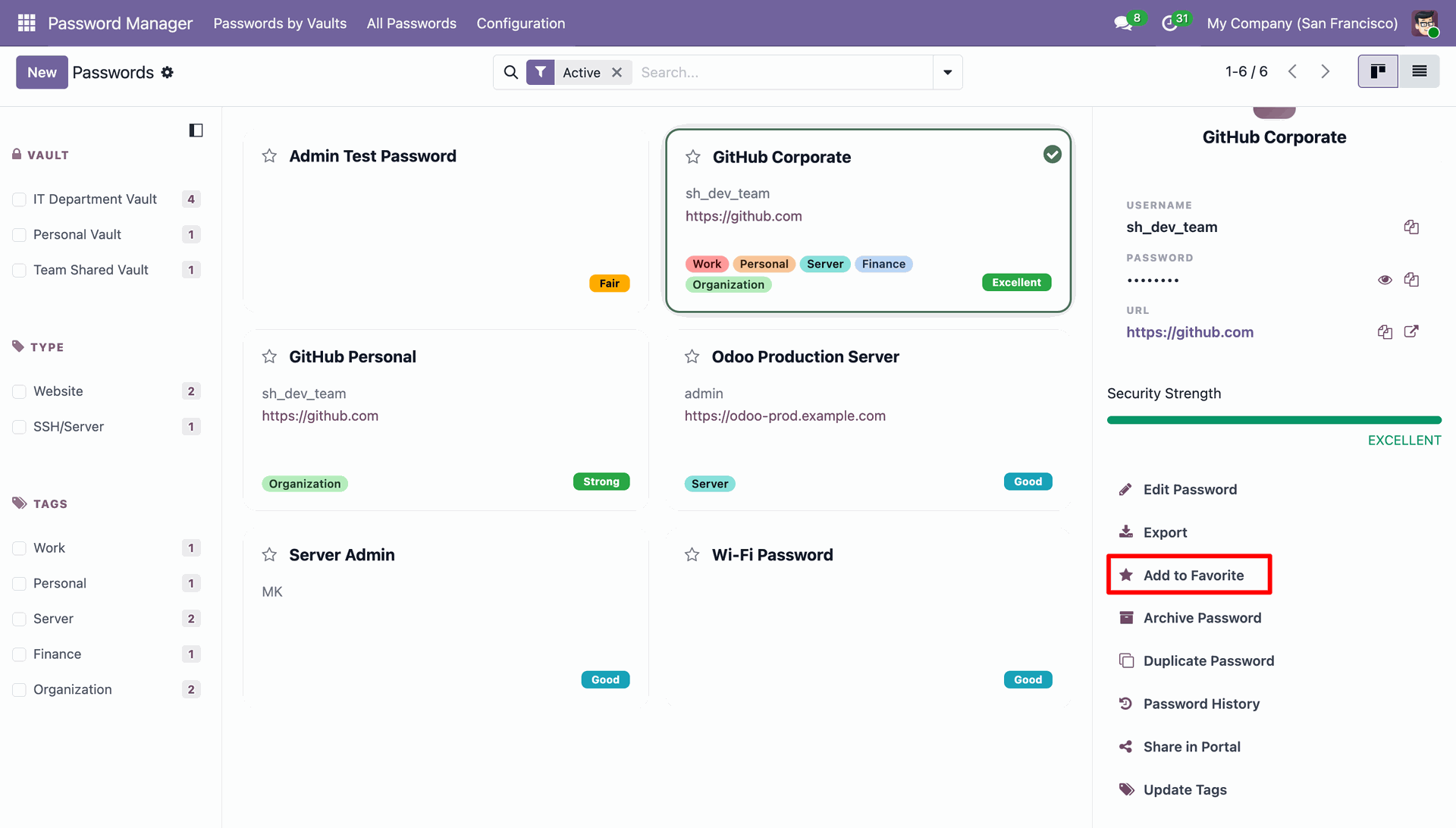1456x828 pixels.
Task: Open GitHub URL in external link icon
Action: (x=1411, y=331)
